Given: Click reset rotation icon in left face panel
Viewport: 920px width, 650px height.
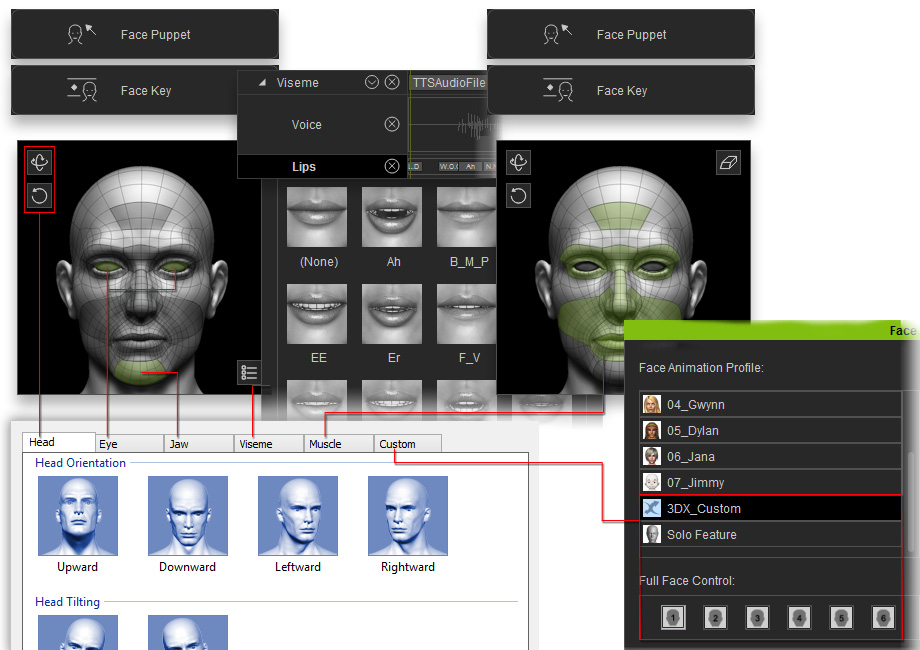Looking at the screenshot, I should pos(39,195).
